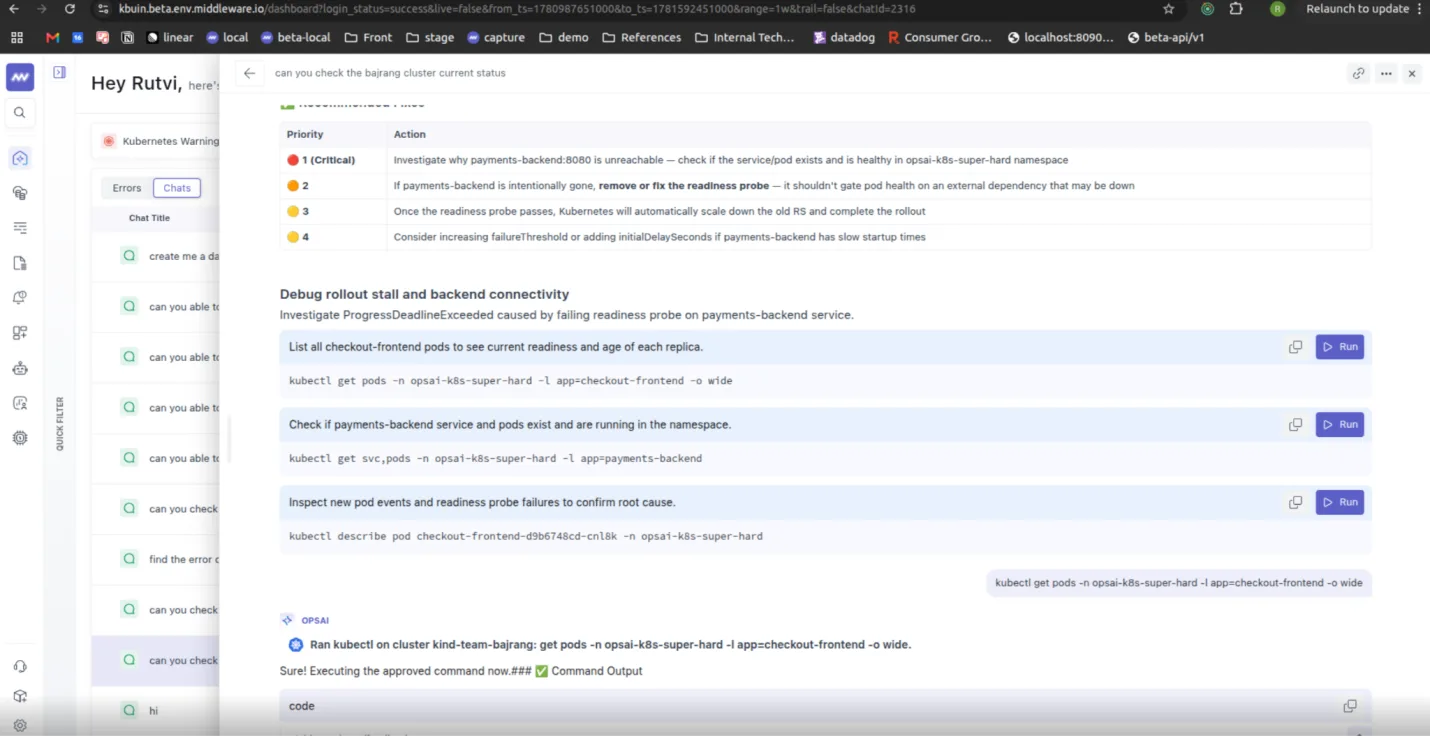The image size is (1430, 736).
Task: Copy the 'Inspect new pod events' command
Action: click(1295, 502)
